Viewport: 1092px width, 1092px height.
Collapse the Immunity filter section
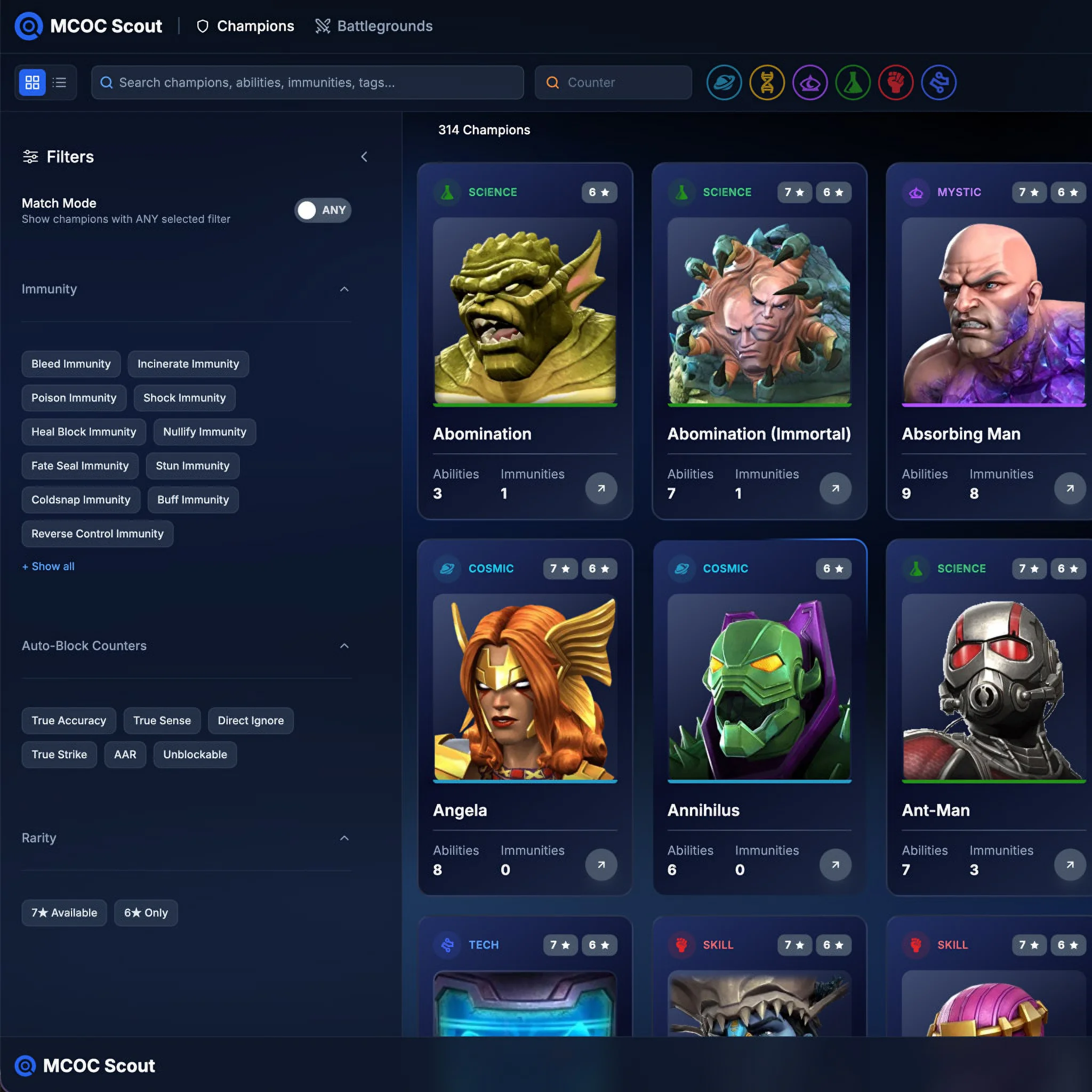(344, 290)
